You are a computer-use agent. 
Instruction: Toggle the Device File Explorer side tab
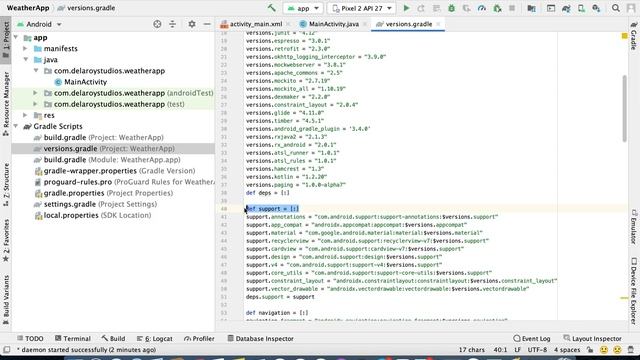point(634,291)
